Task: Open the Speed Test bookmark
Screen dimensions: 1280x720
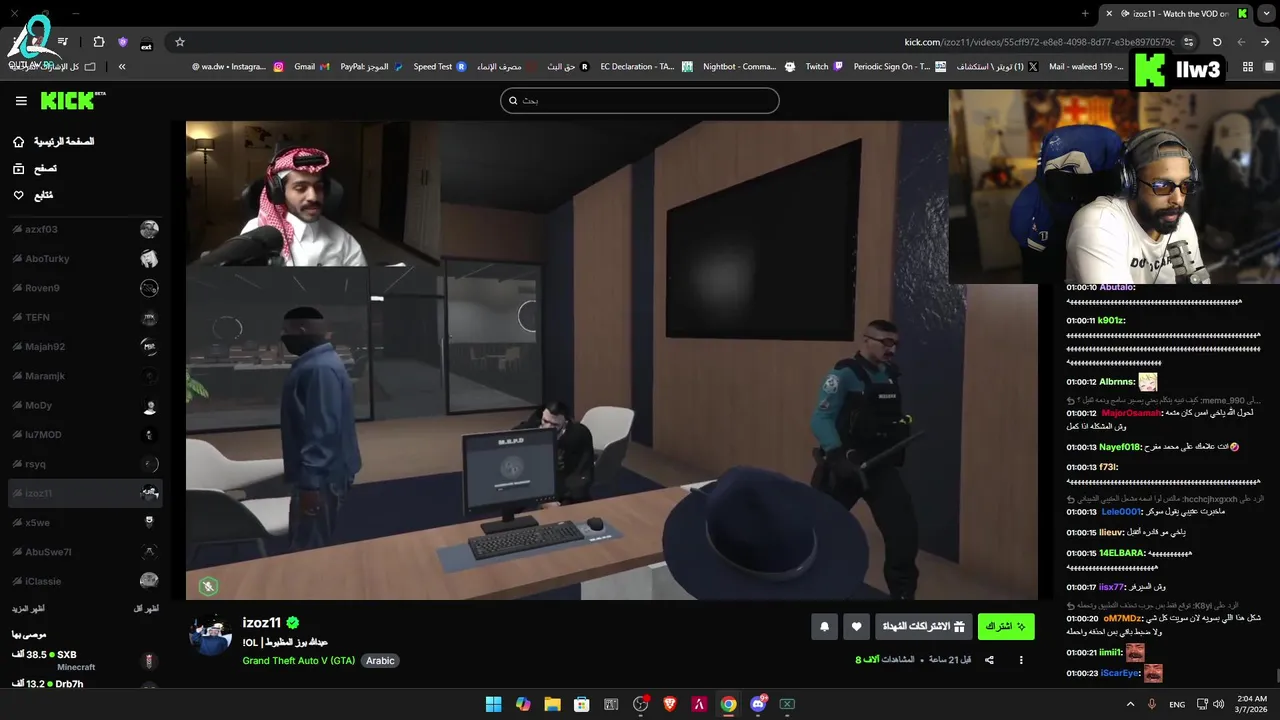Action: (x=439, y=67)
